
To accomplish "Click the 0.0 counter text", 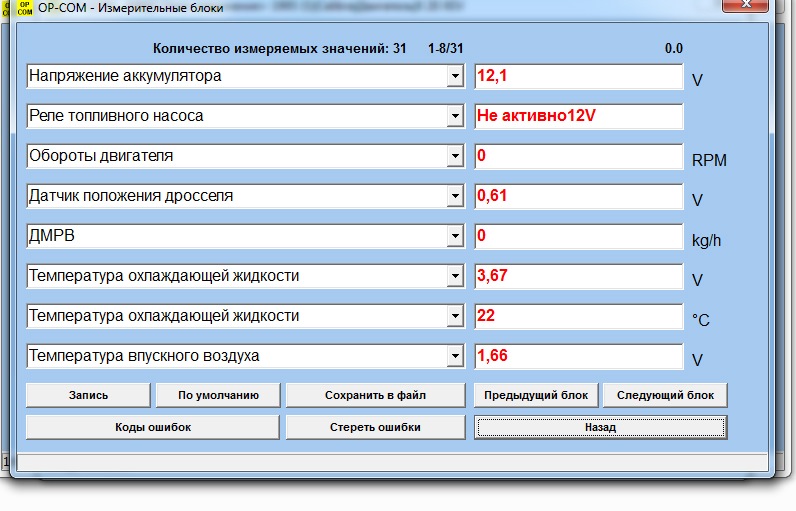I will click(674, 49).
